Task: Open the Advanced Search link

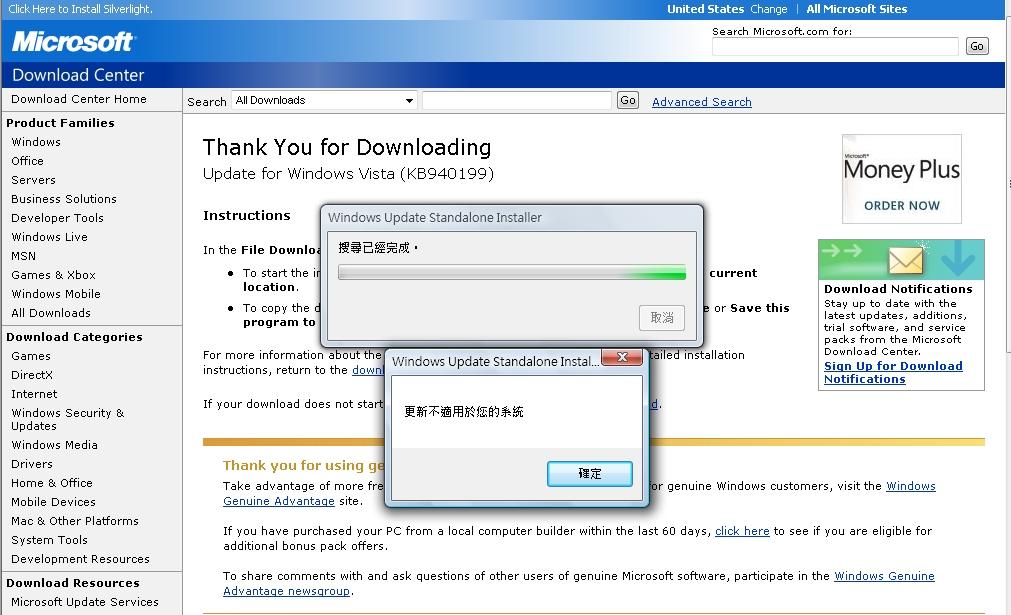Action: click(x=702, y=102)
